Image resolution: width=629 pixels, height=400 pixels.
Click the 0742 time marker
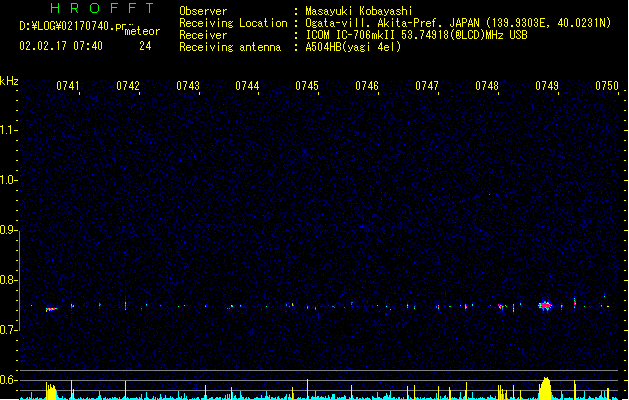click(128, 86)
